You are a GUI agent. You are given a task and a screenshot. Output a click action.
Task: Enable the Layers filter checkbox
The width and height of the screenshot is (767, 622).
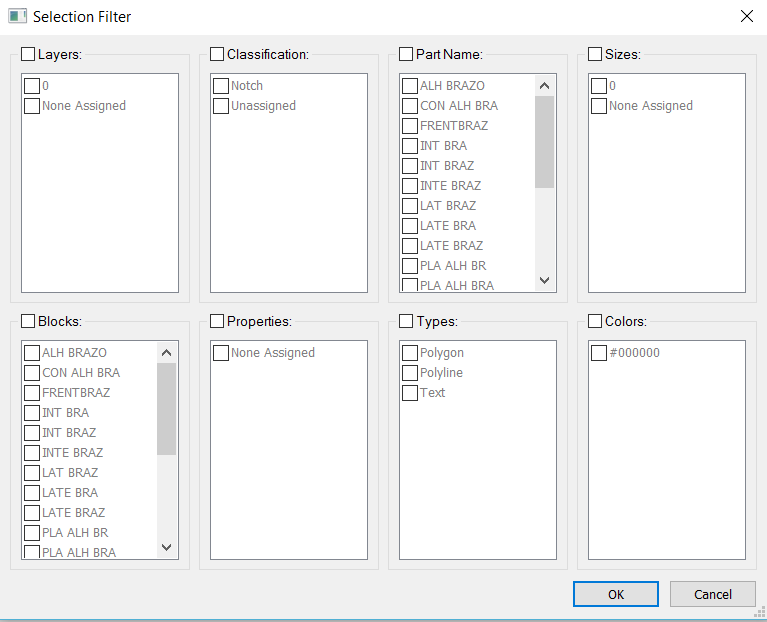pos(28,54)
